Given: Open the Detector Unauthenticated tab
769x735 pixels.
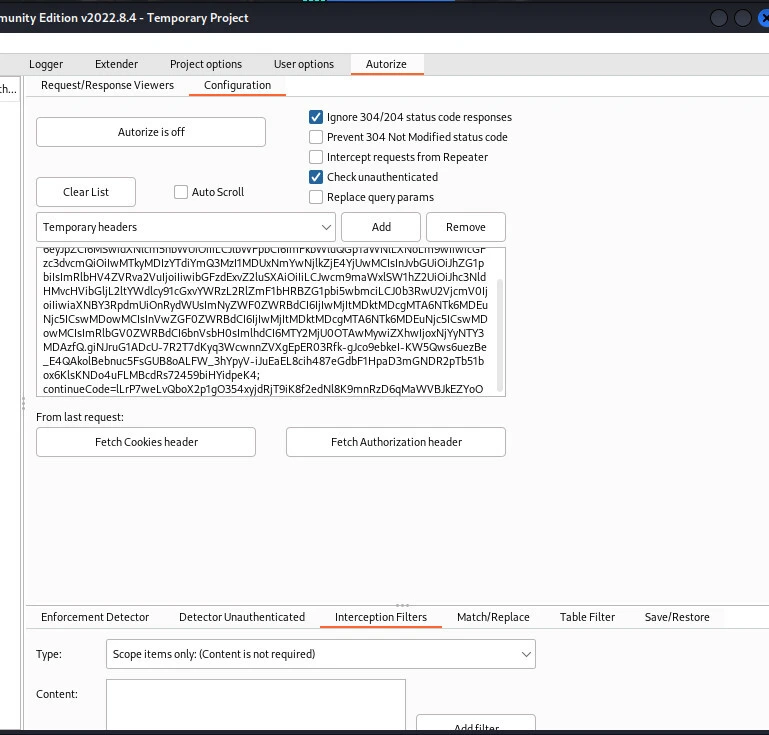Looking at the screenshot, I should tap(242, 617).
